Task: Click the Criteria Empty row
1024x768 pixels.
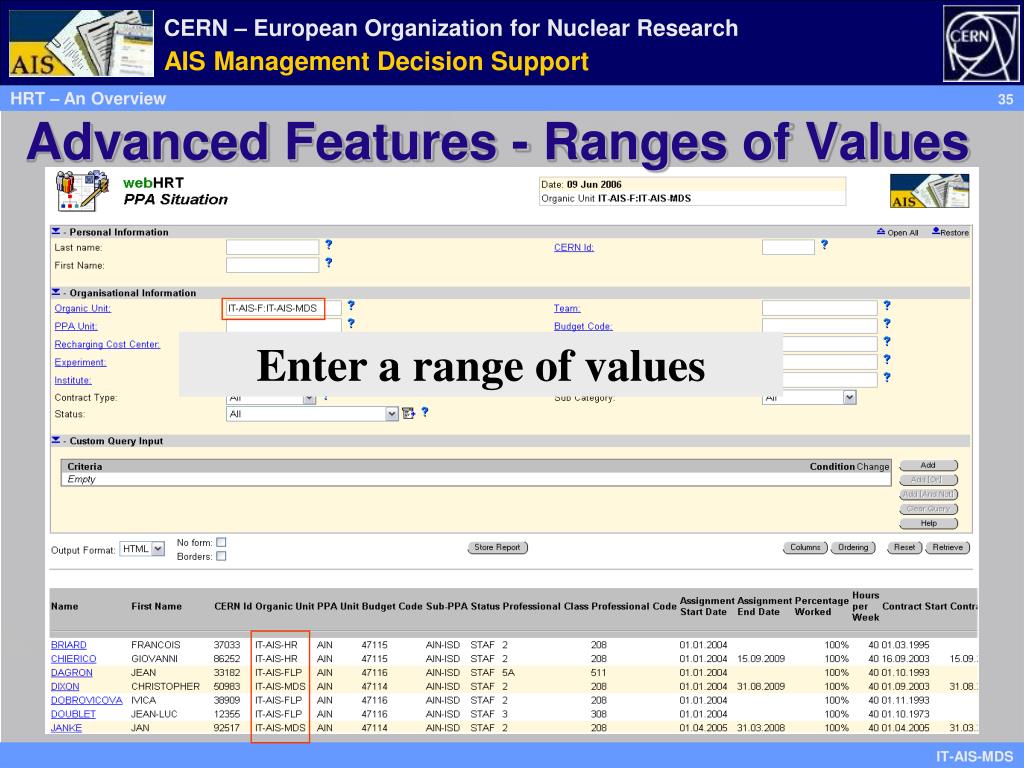Action: point(476,479)
